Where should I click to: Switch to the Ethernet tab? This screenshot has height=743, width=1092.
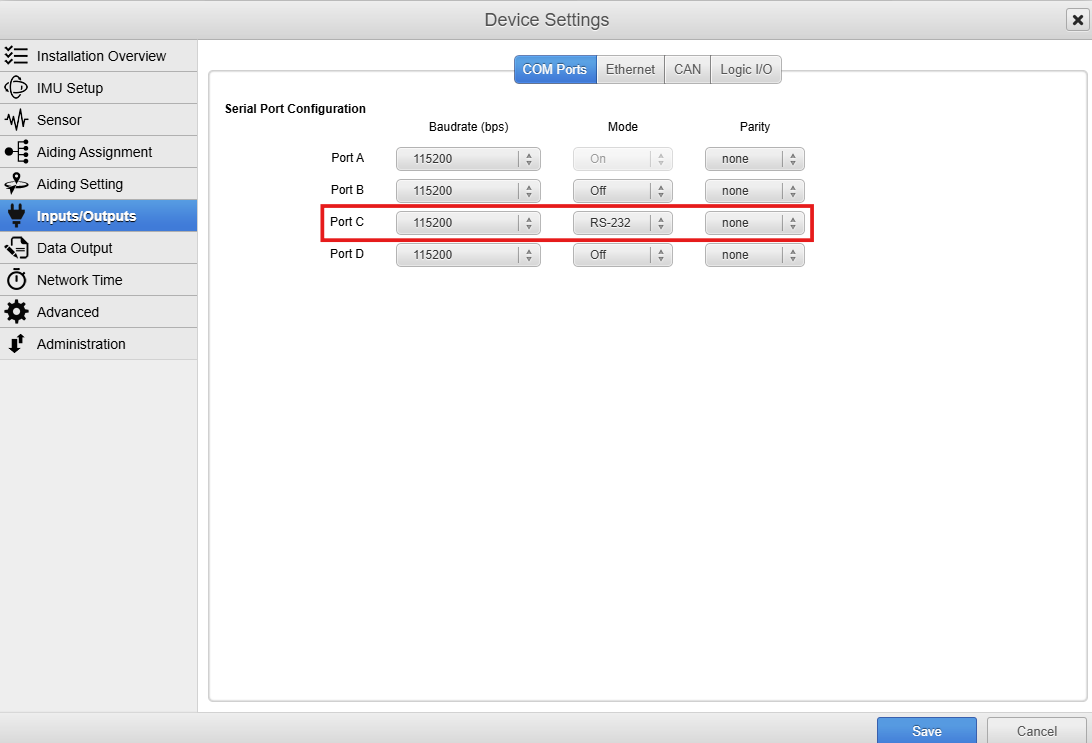[x=630, y=69]
